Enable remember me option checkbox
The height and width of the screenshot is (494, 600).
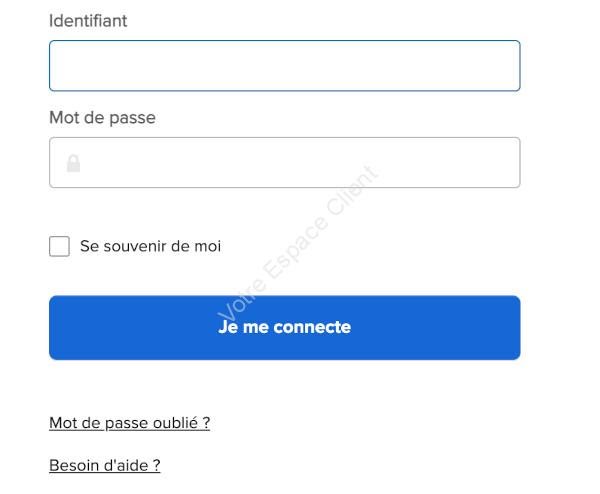point(59,246)
